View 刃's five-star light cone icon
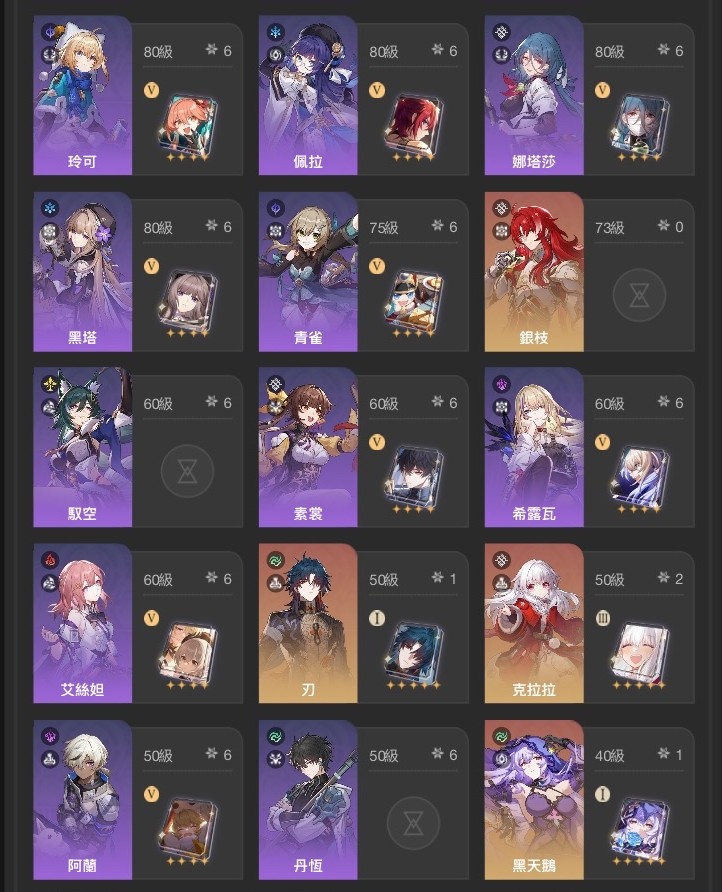722x892 pixels. pos(414,656)
